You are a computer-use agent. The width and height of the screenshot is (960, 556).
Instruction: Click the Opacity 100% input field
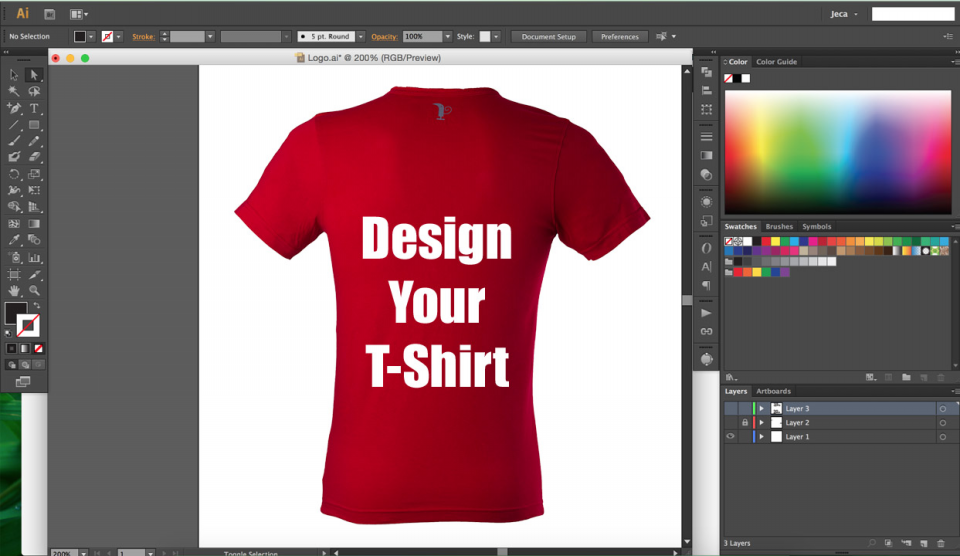(421, 37)
